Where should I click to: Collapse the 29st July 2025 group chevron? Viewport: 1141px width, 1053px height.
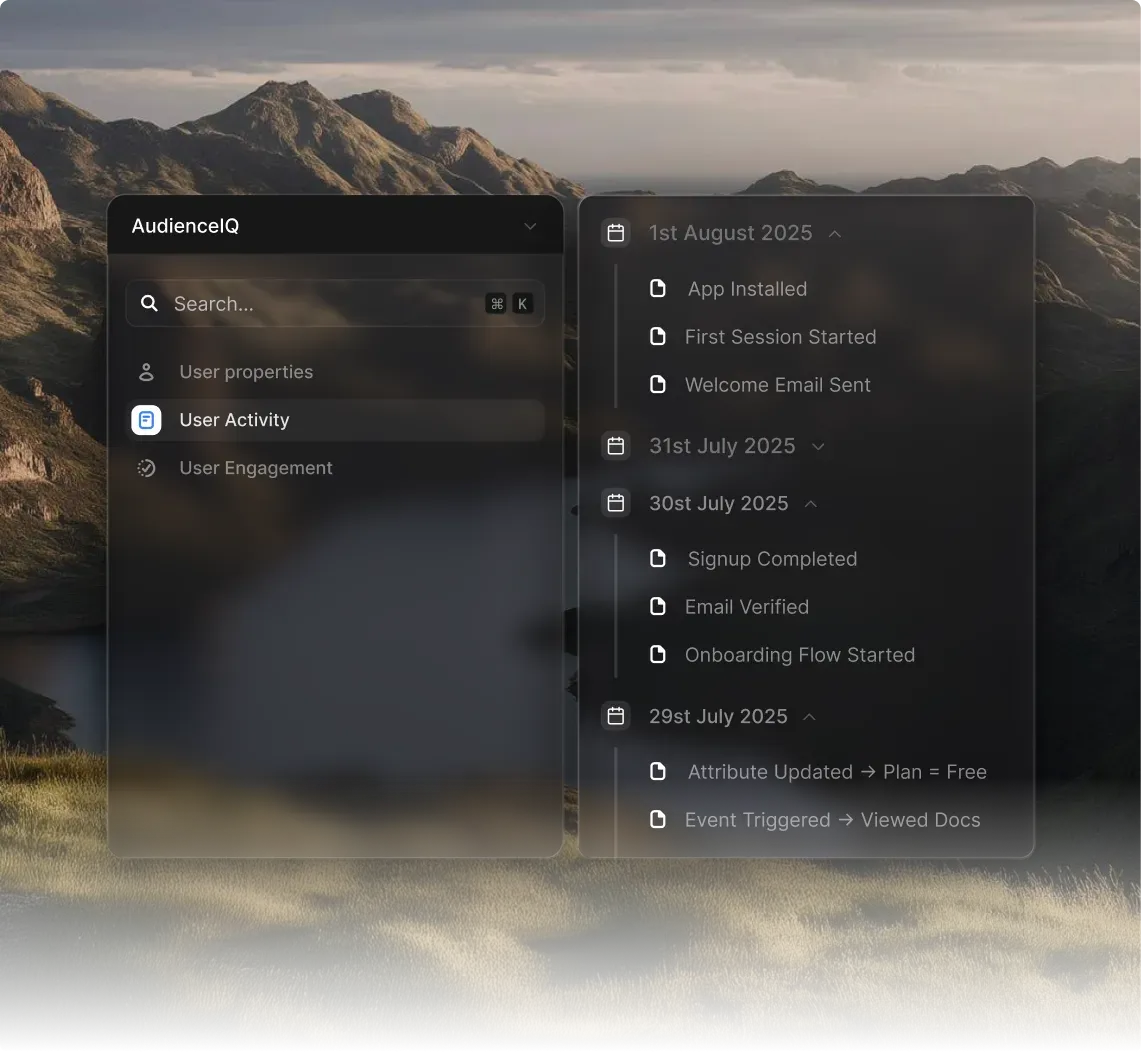810,717
